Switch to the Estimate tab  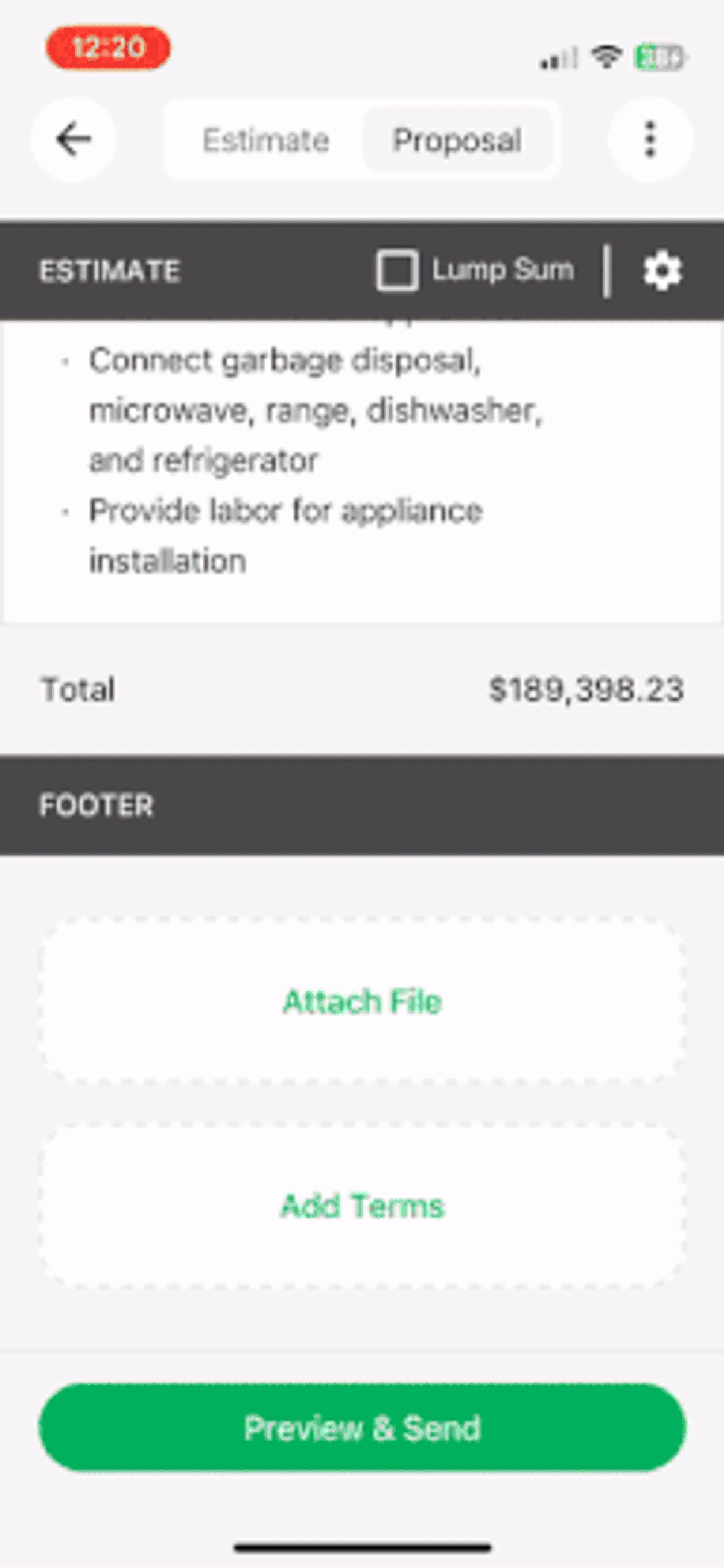[x=266, y=140]
